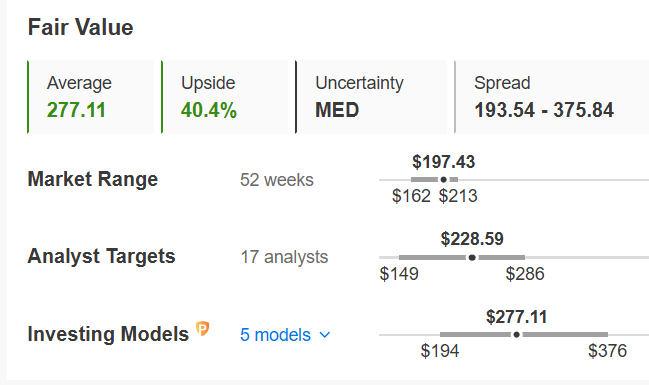Image resolution: width=649 pixels, height=385 pixels.
Task: Click the $228.59 analyst target value
Action: coord(472,239)
